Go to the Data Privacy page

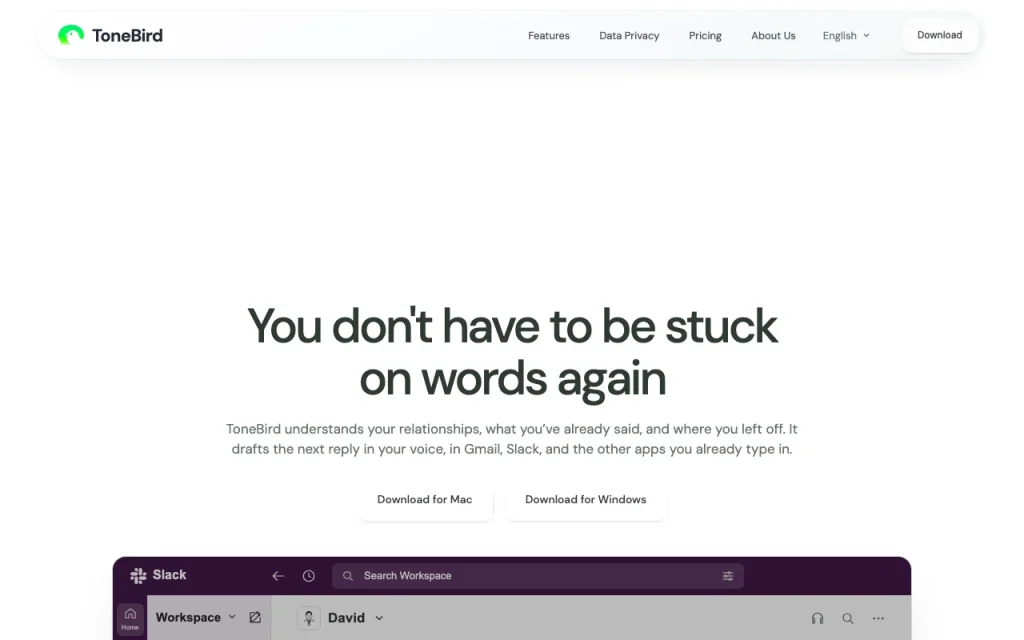(629, 35)
